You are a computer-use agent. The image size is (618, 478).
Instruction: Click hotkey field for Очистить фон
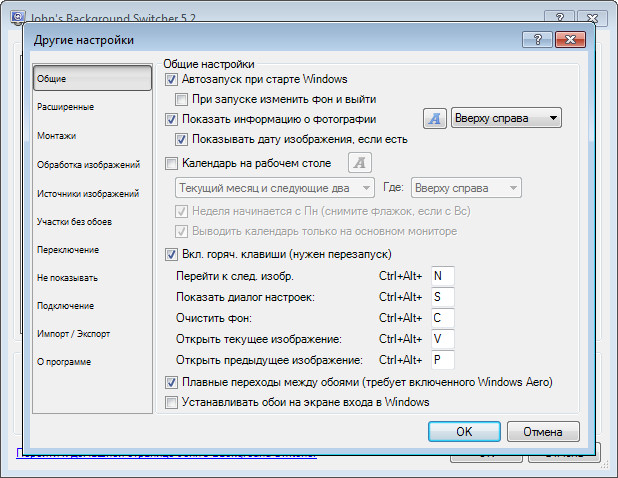click(443, 318)
